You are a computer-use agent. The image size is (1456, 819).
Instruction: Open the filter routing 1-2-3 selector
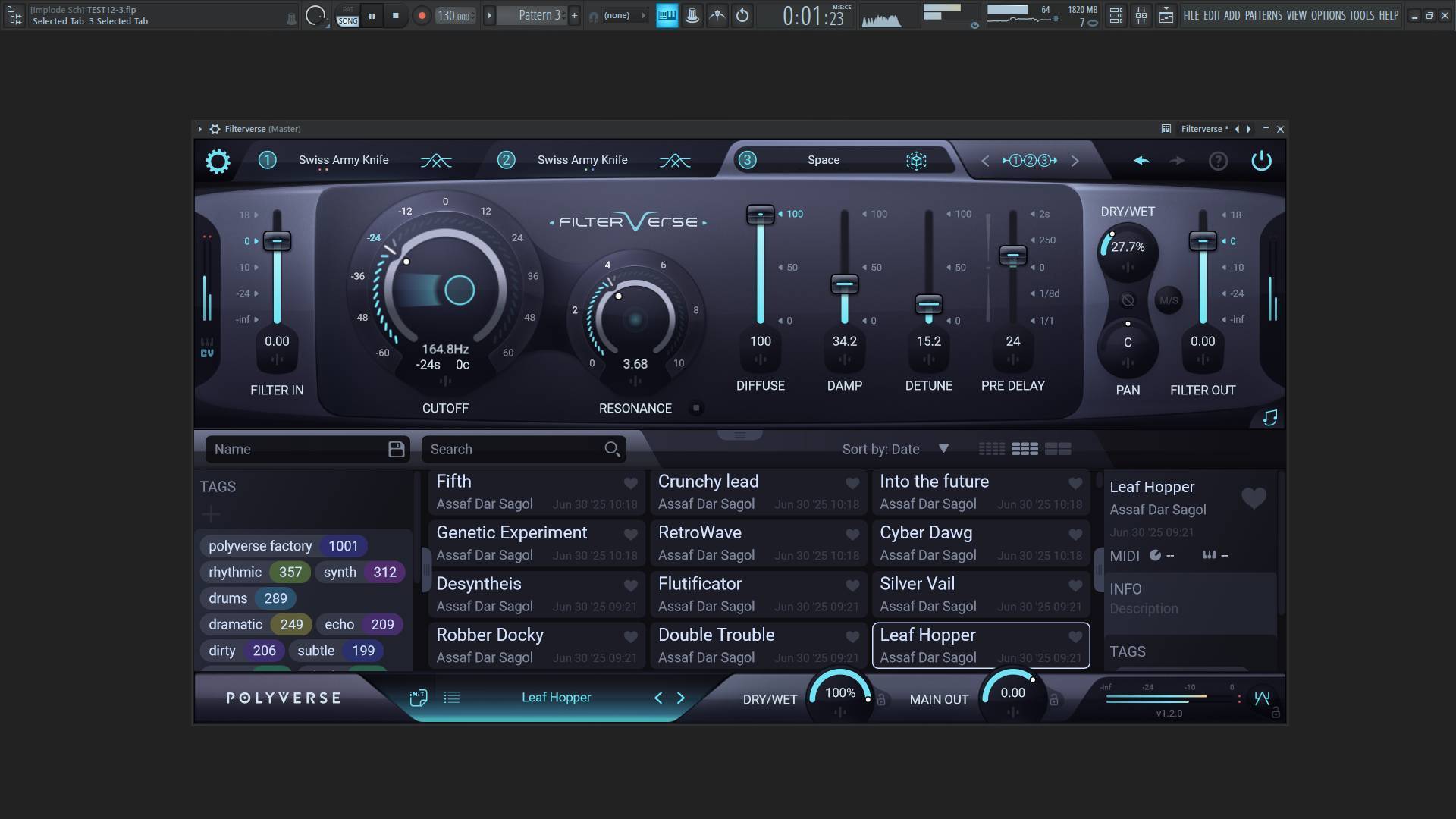[1030, 161]
